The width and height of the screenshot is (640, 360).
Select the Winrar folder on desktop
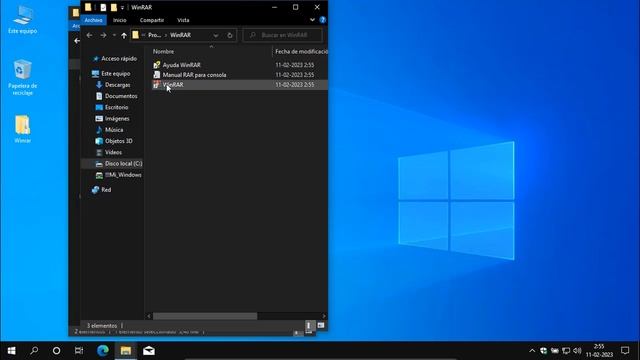tap(22, 129)
